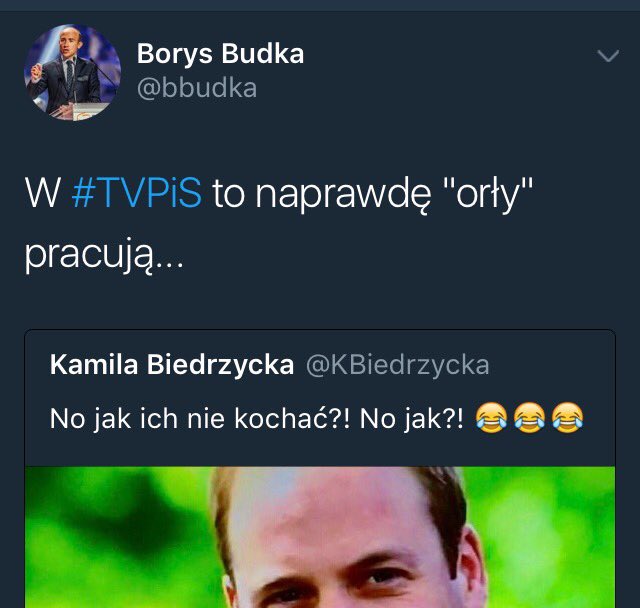
Task: Open Borys Budka's profile picture
Action: pos(73,72)
